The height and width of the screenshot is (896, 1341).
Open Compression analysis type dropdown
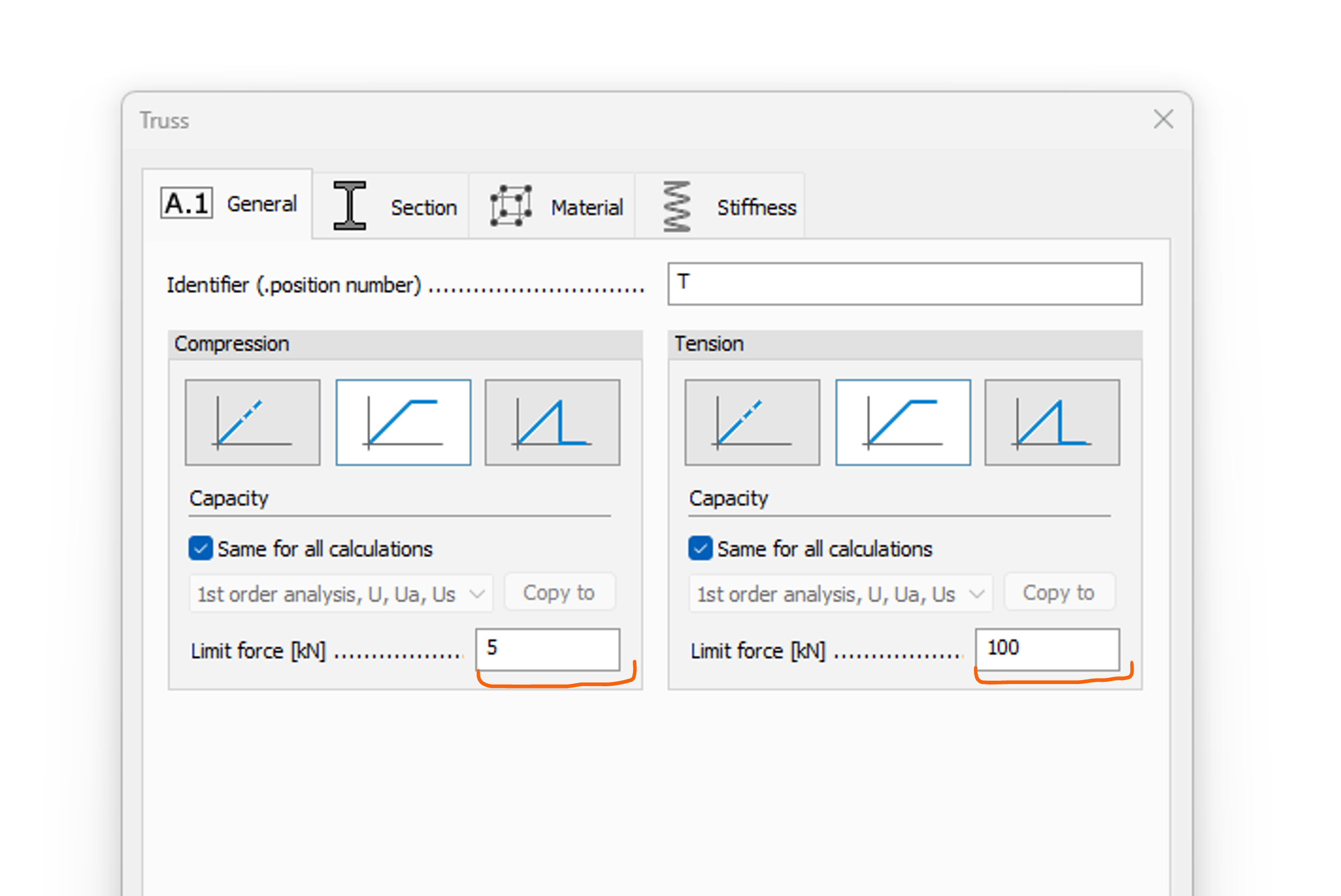(341, 594)
